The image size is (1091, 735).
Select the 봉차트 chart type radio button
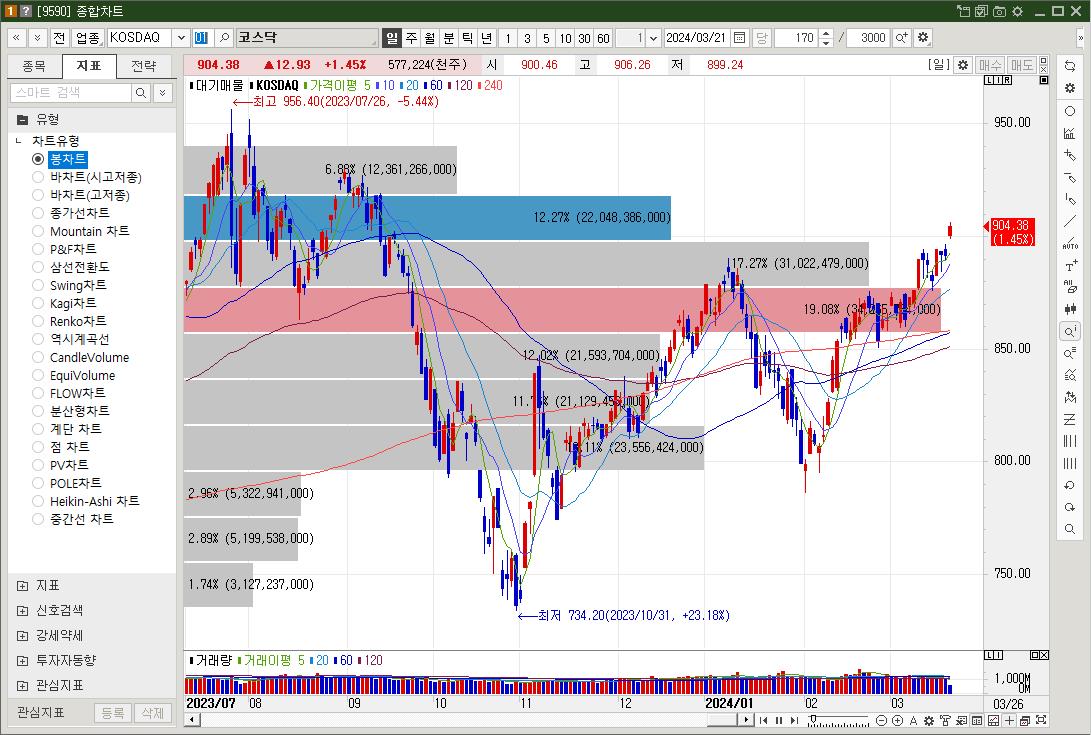[x=38, y=159]
